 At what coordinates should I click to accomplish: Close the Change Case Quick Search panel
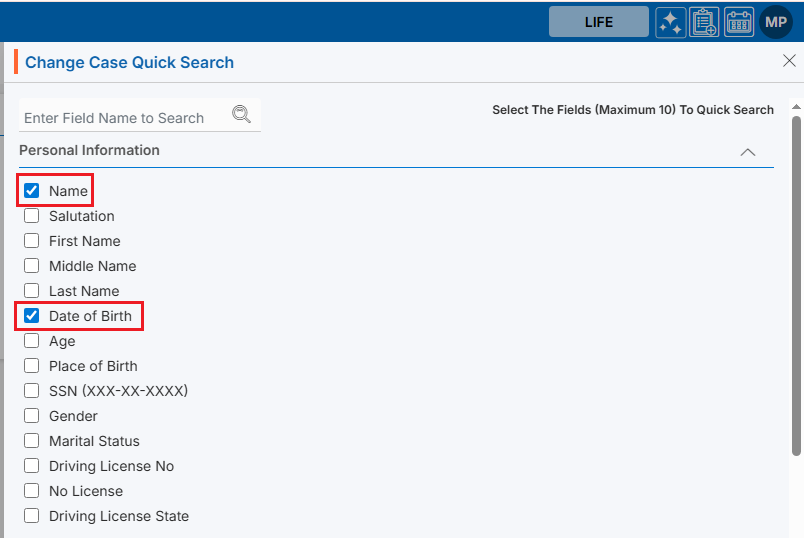(788, 61)
